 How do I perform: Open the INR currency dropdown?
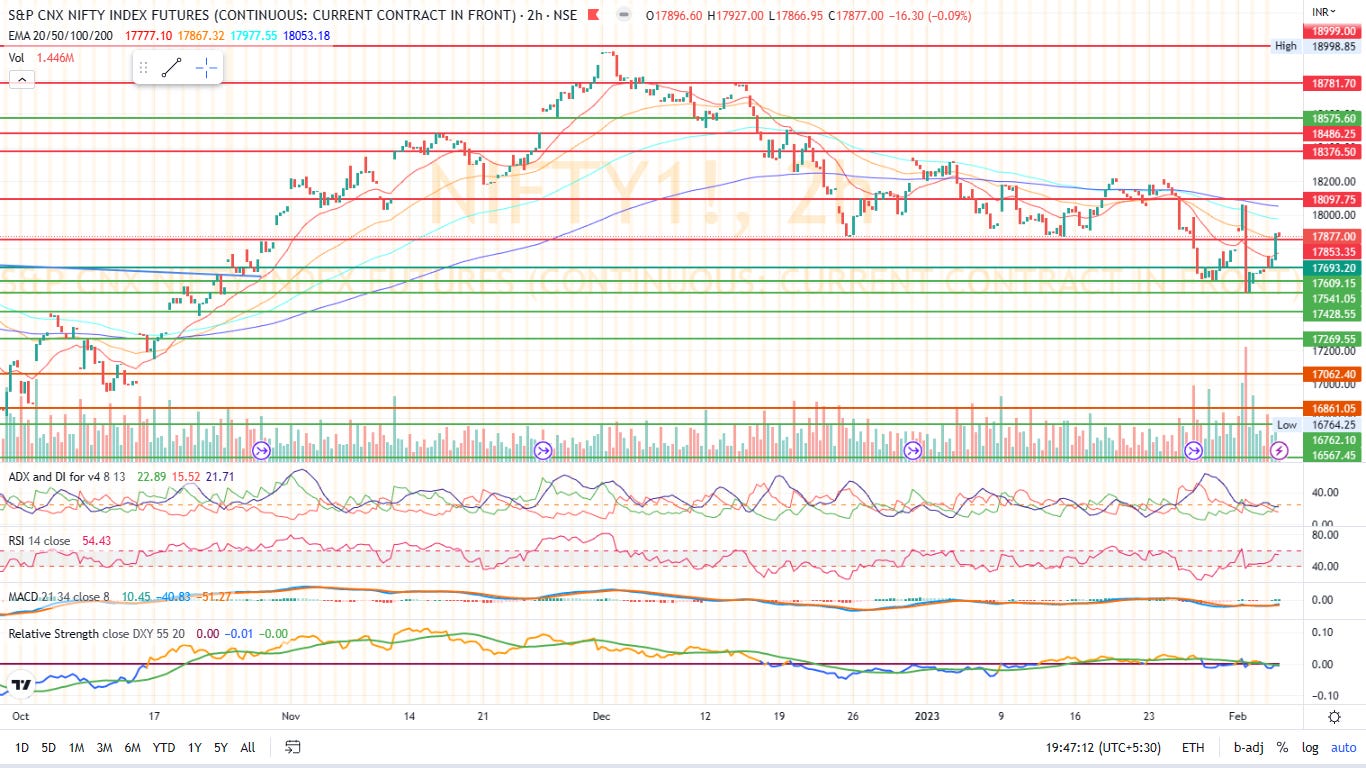[1325, 11]
